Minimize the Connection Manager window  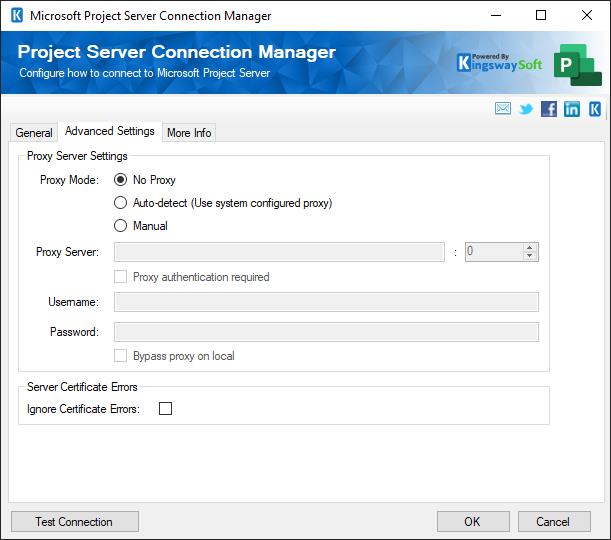click(x=496, y=16)
